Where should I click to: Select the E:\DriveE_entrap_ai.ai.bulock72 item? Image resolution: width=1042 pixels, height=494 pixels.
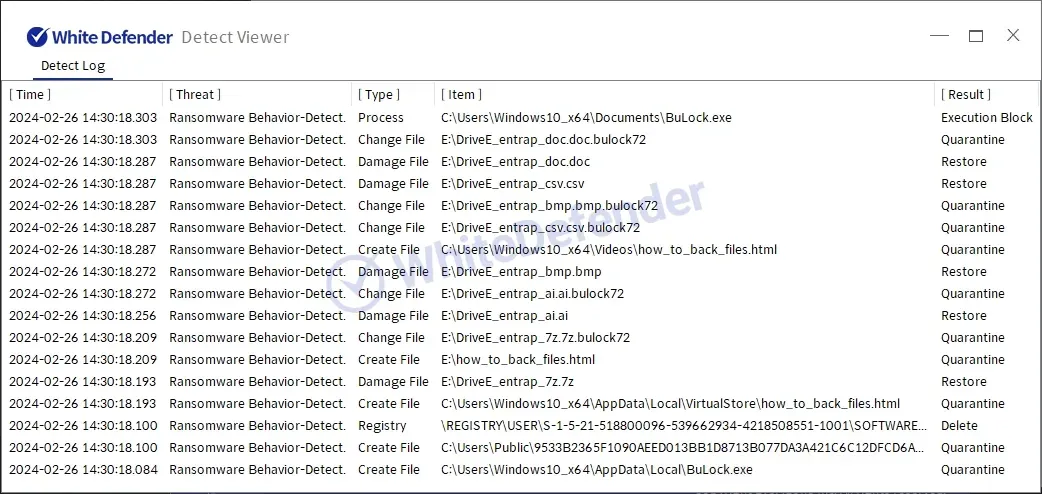pyautogui.click(x=532, y=293)
